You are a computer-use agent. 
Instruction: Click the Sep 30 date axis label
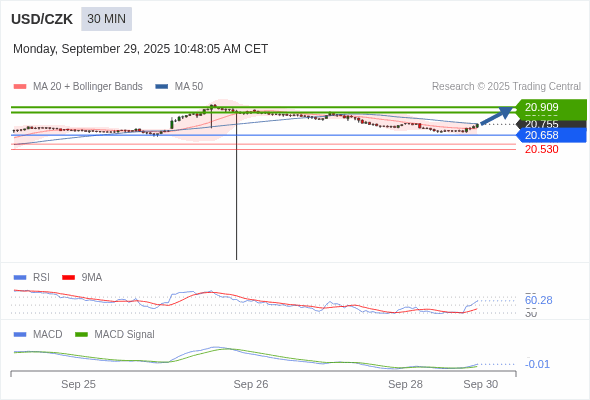point(481,384)
